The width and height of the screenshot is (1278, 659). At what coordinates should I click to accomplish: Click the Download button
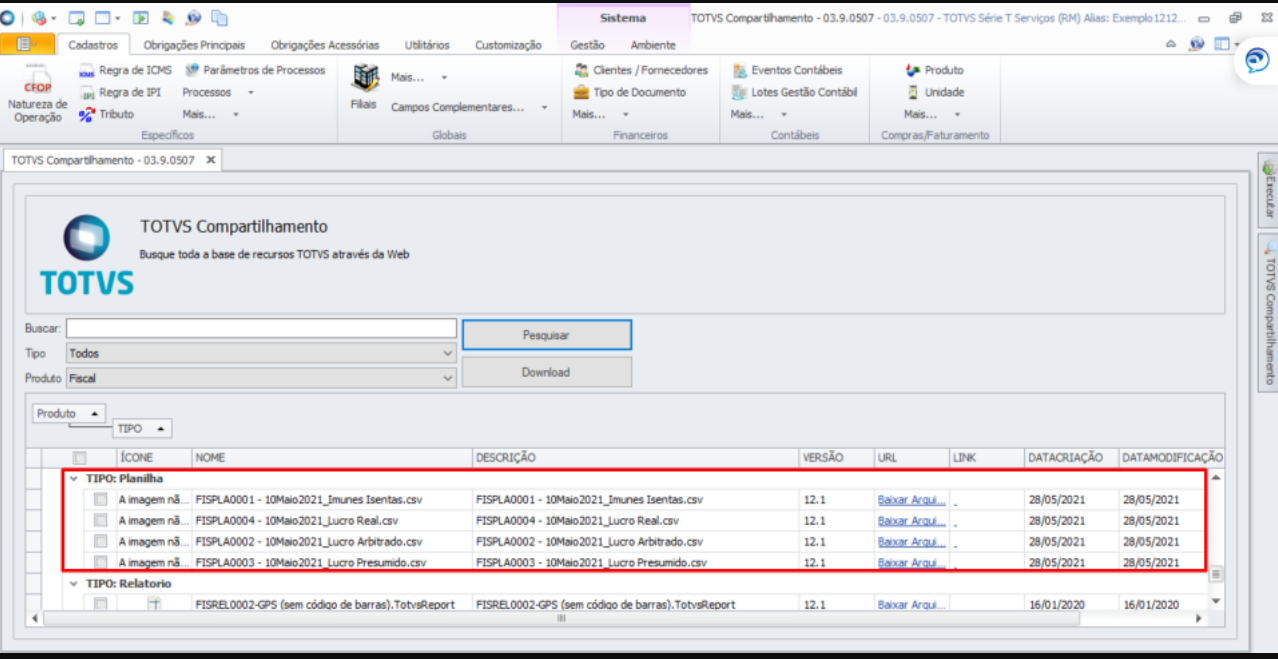546,372
